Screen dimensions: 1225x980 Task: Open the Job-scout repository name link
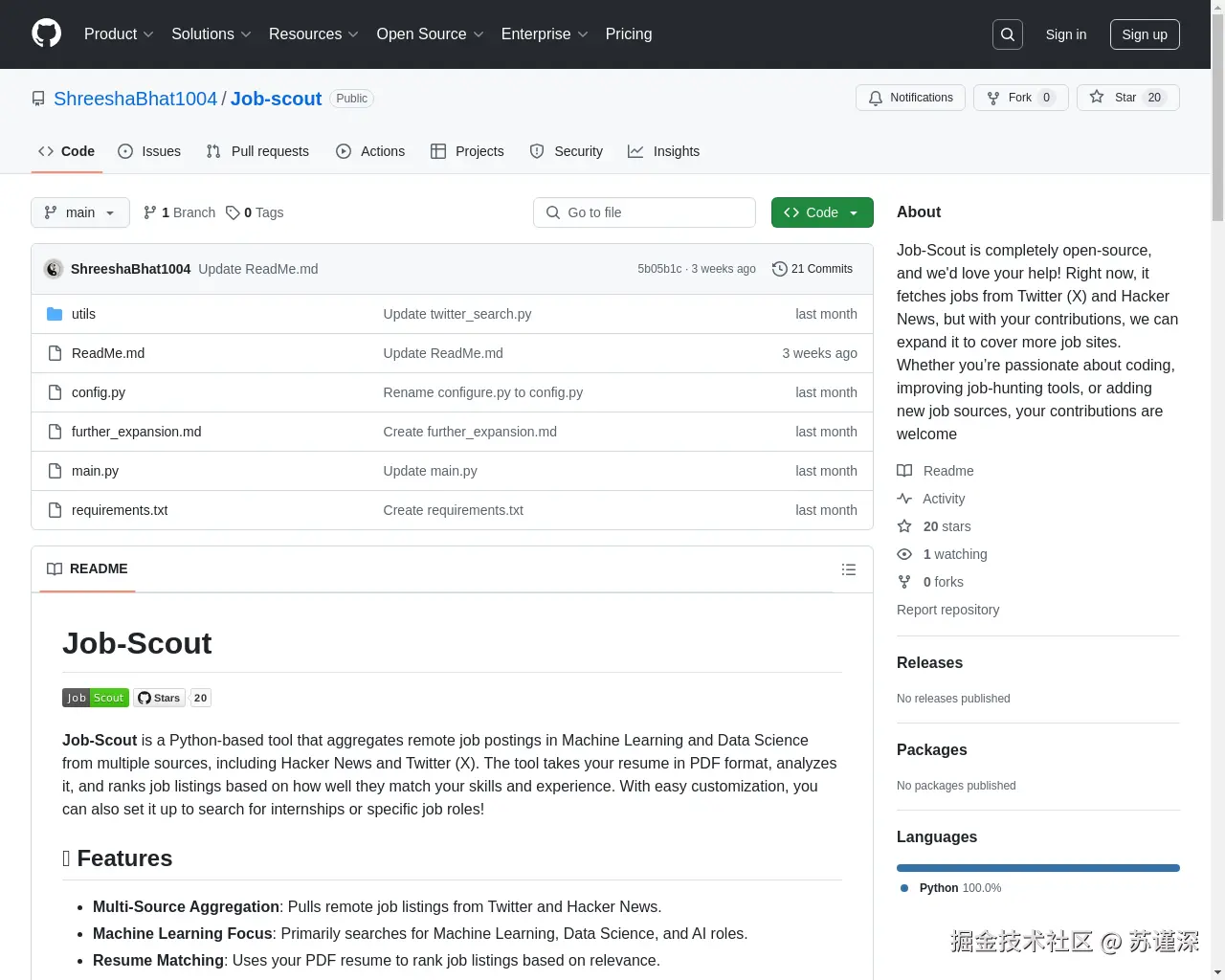tap(276, 99)
